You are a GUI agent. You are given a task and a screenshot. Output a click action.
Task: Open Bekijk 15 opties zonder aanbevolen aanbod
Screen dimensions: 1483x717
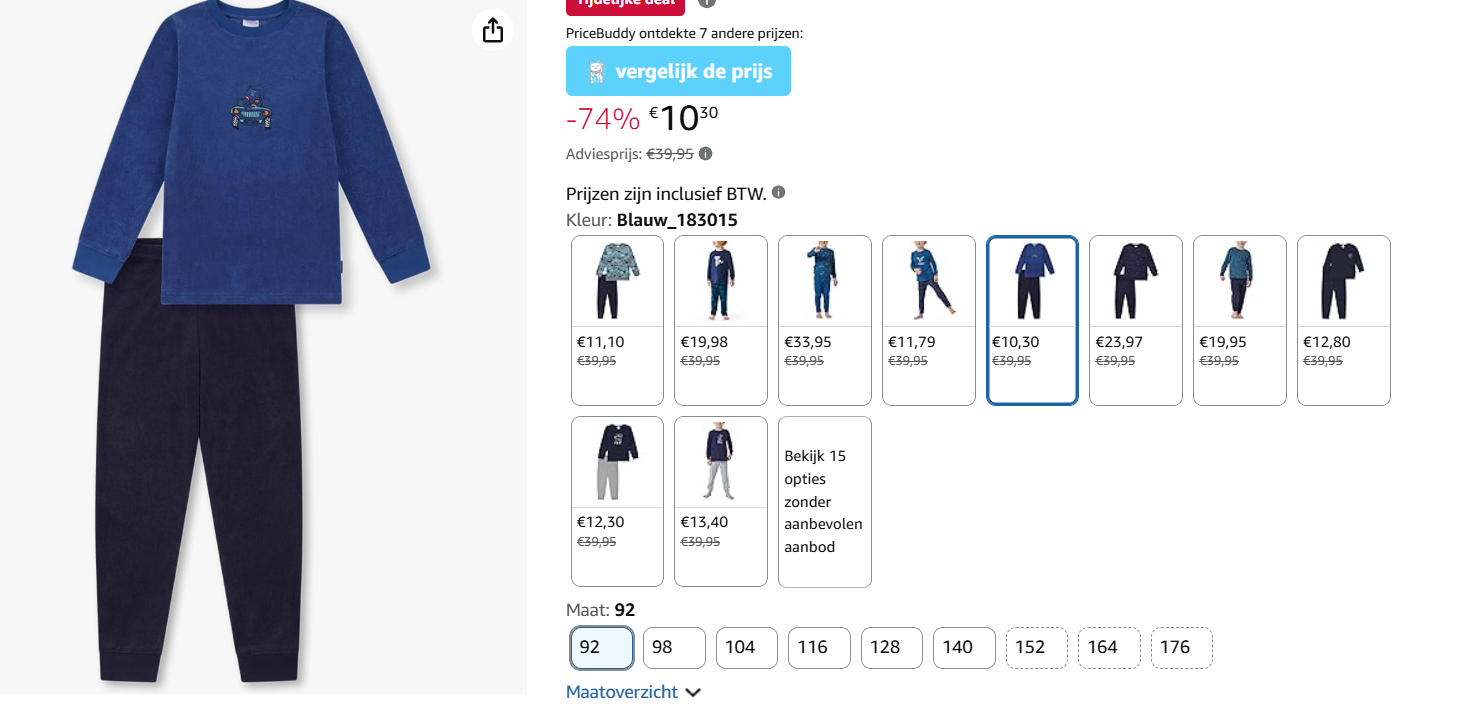click(825, 501)
